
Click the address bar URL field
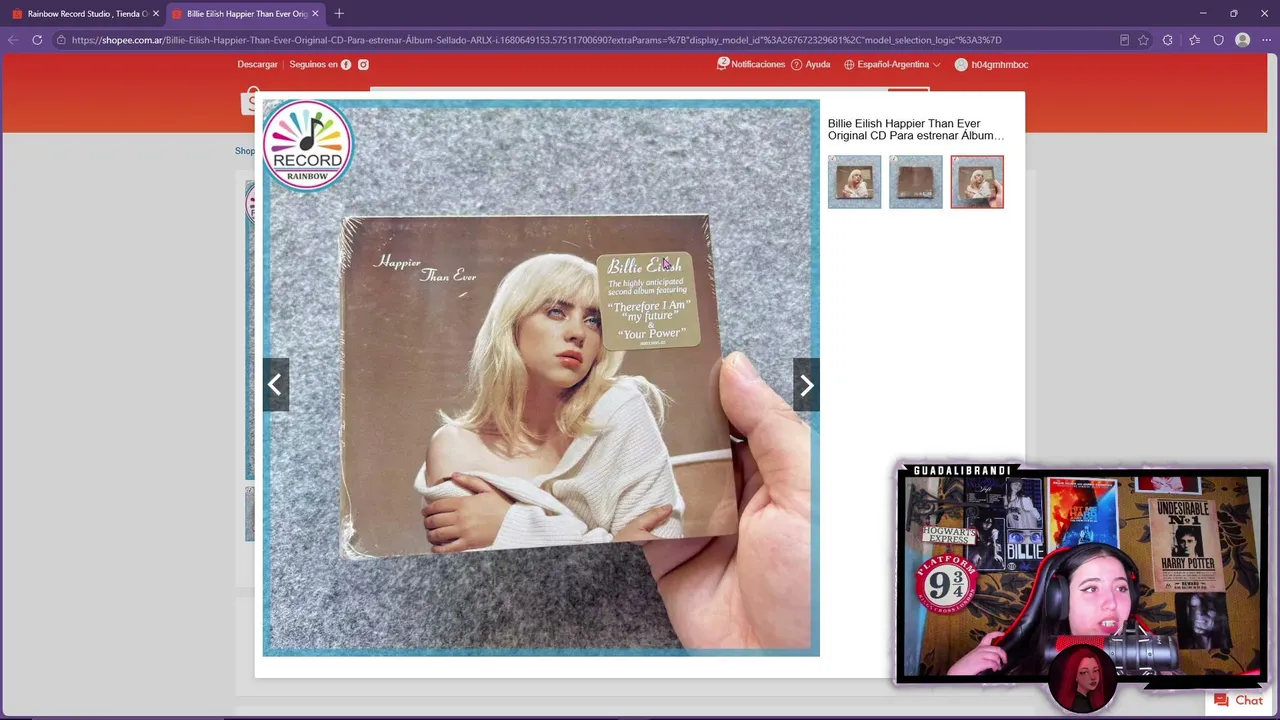(590, 40)
